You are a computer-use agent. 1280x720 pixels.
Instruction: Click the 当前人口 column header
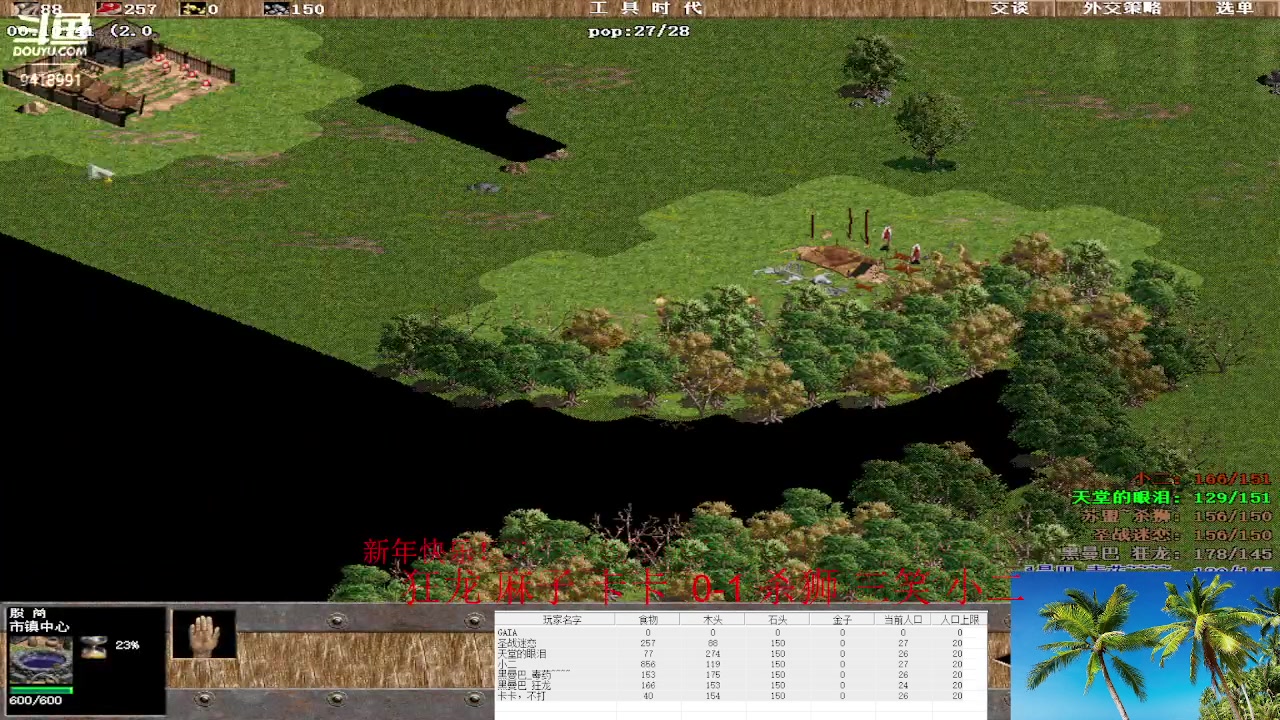[903, 620]
